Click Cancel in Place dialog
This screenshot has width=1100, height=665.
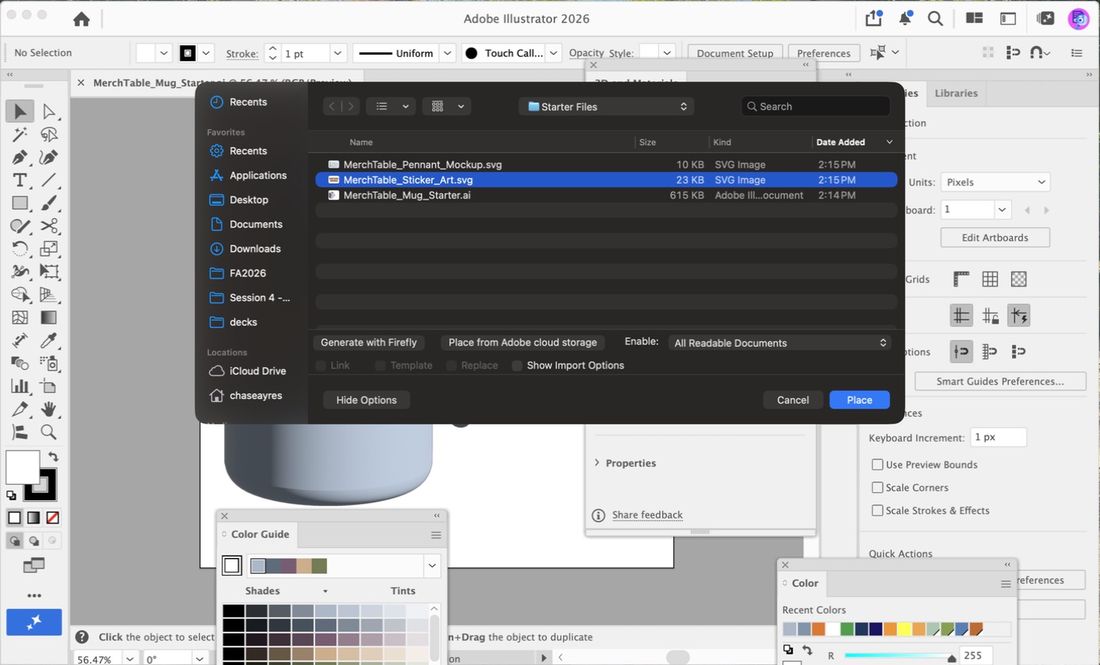[793, 400]
